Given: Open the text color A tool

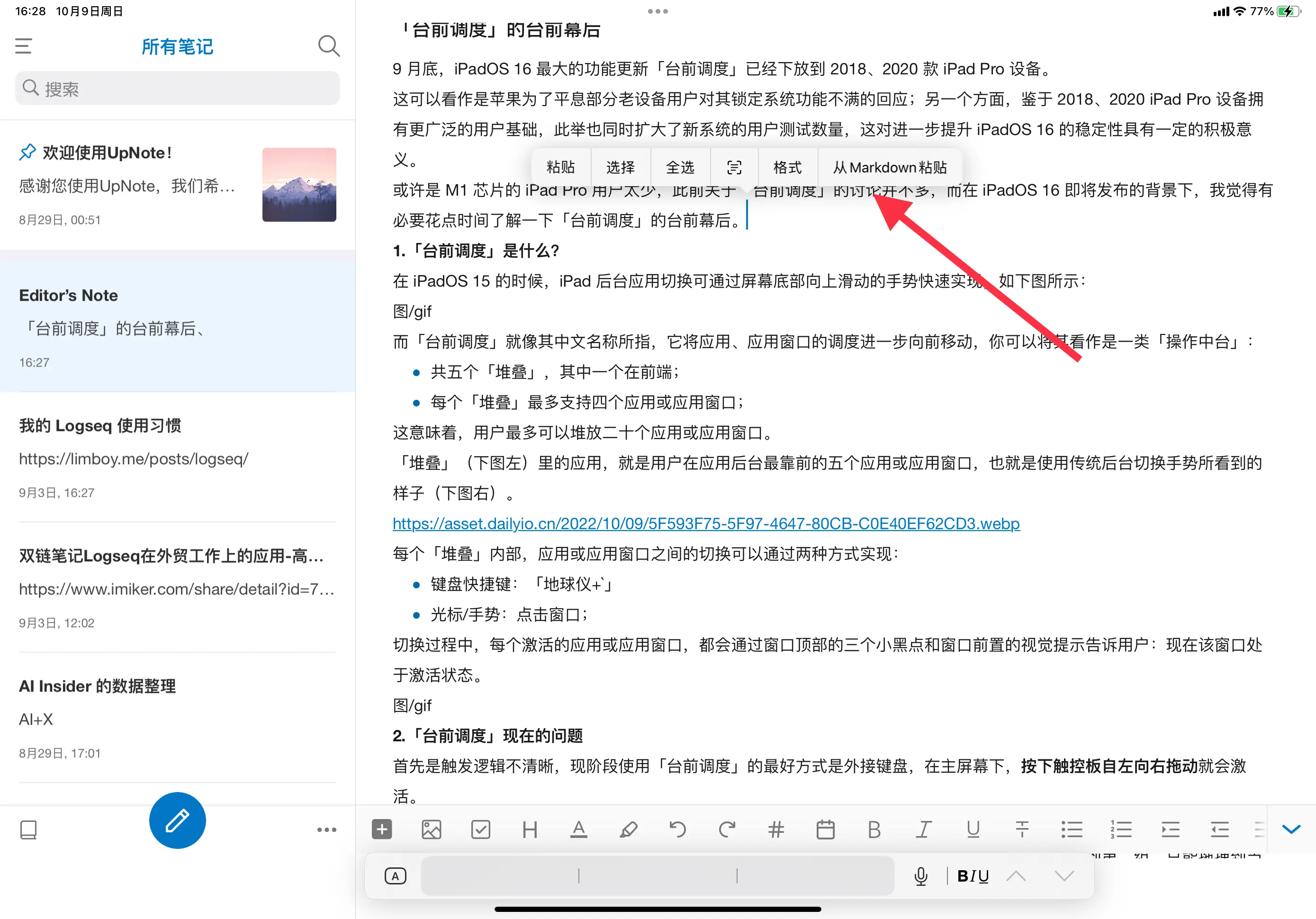Looking at the screenshot, I should coord(579,829).
